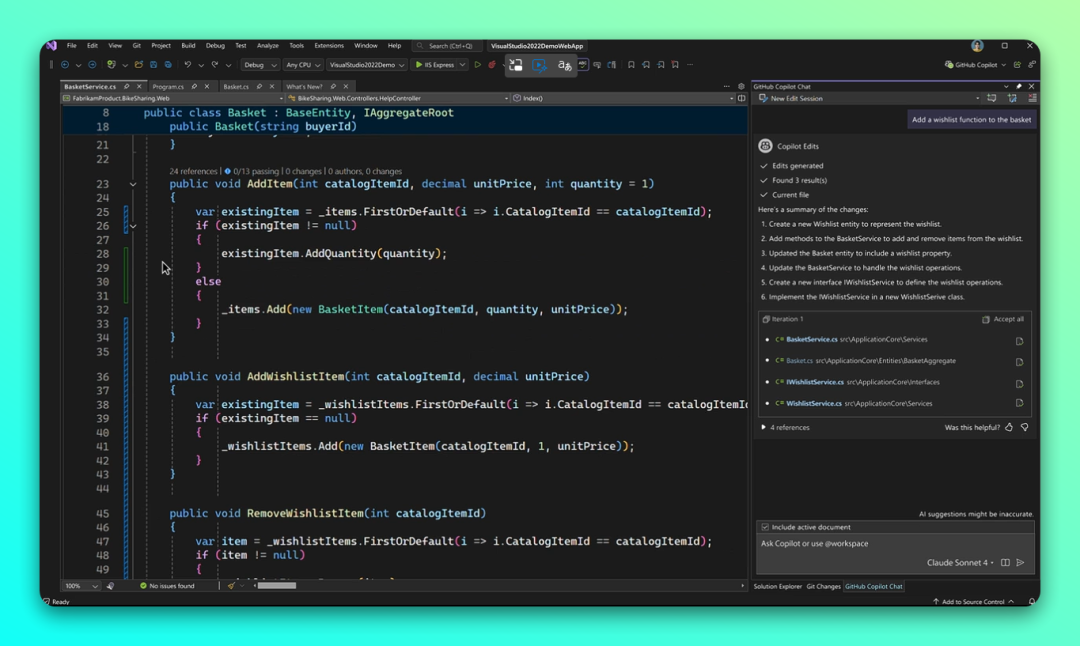
Task: Pin the GitHub Copilot Chat panel
Action: pyautogui.click(x=1019, y=87)
